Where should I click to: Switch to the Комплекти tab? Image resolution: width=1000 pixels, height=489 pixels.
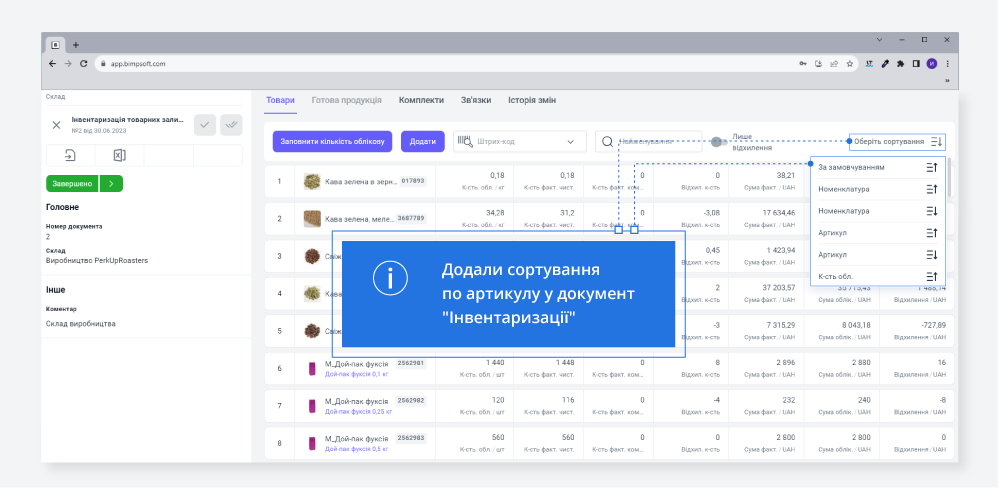point(421,100)
